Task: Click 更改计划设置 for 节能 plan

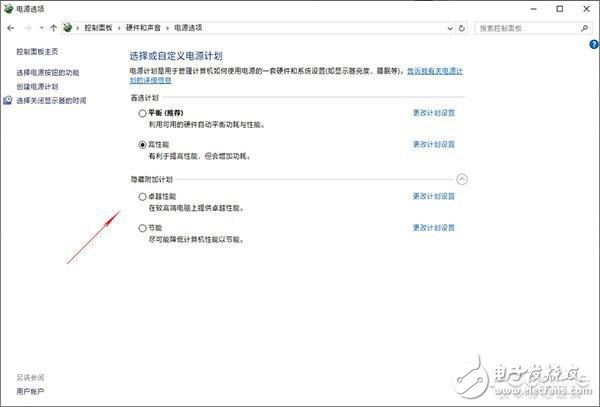Action: pyautogui.click(x=434, y=228)
